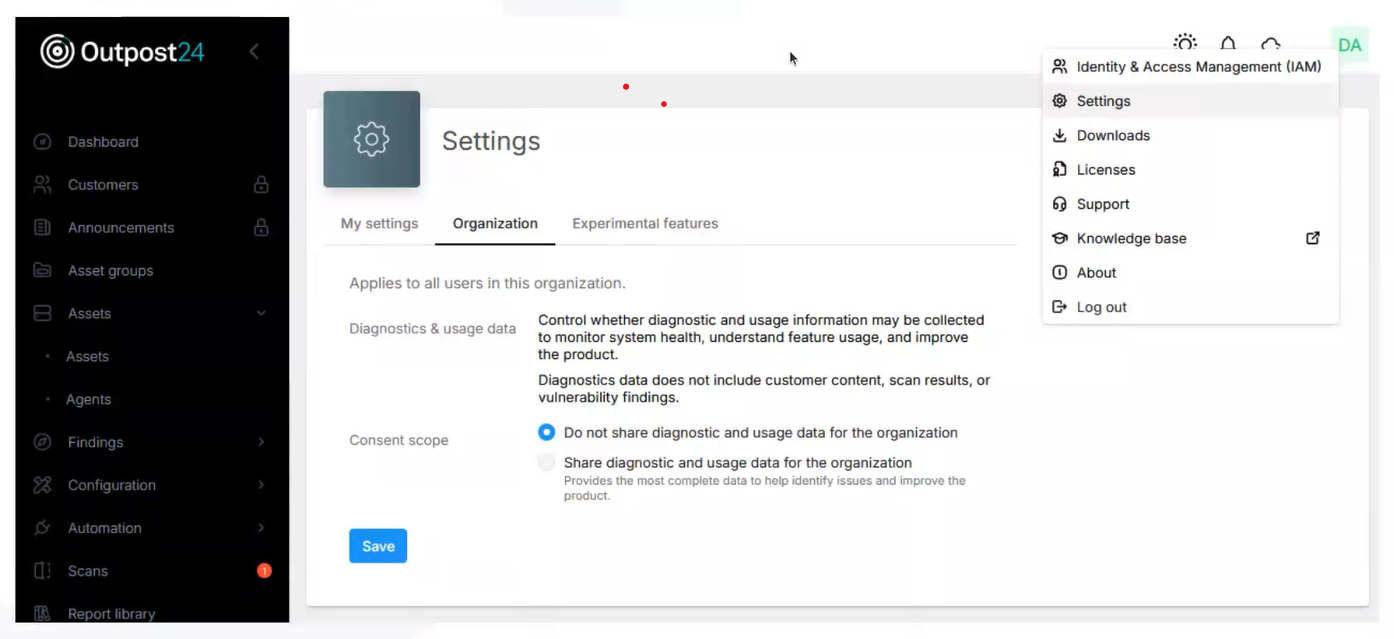Click the DA user avatar
Image resolution: width=1394 pixels, height=639 pixels.
pyautogui.click(x=1349, y=45)
